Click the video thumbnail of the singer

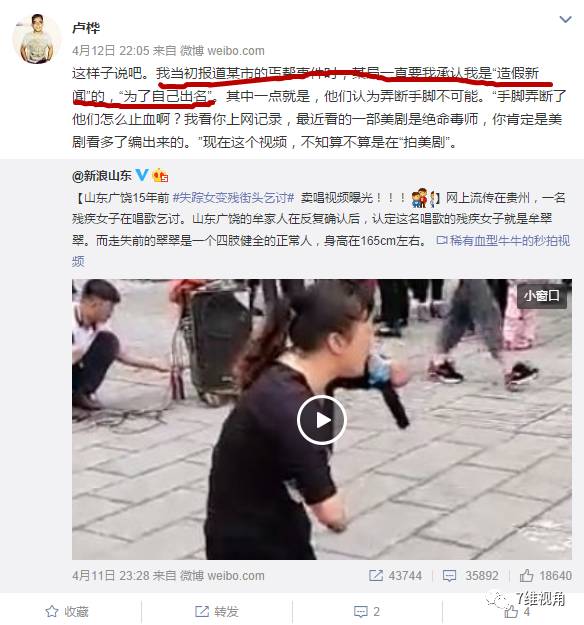coord(322,419)
